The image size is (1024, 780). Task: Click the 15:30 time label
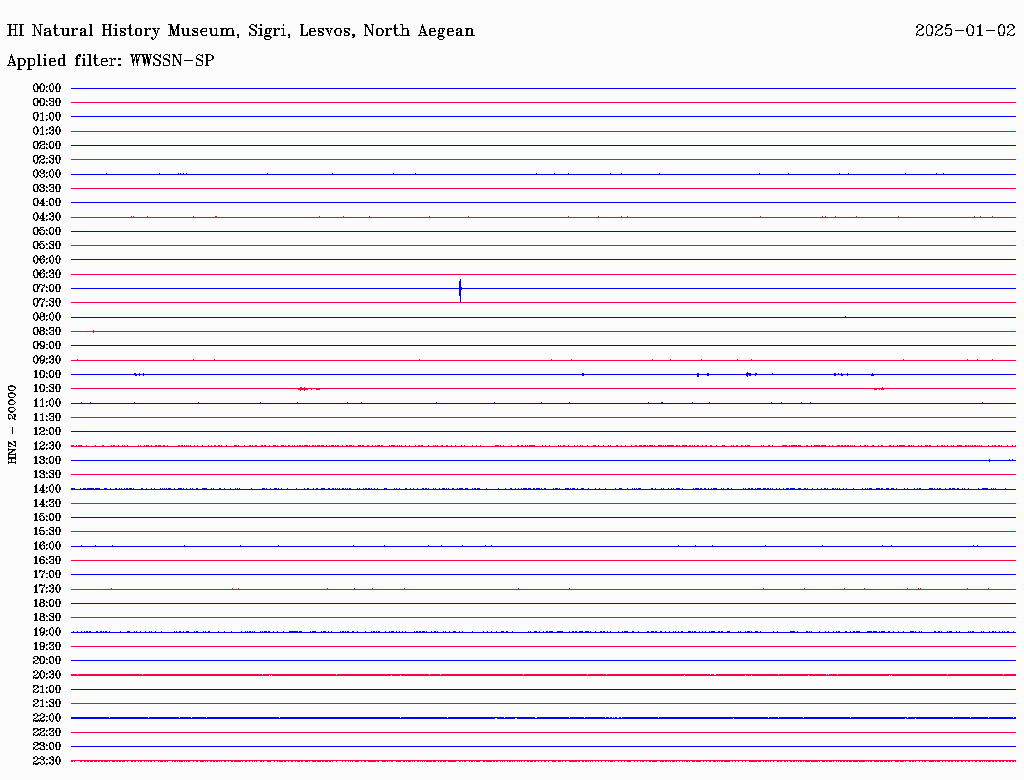click(x=47, y=532)
